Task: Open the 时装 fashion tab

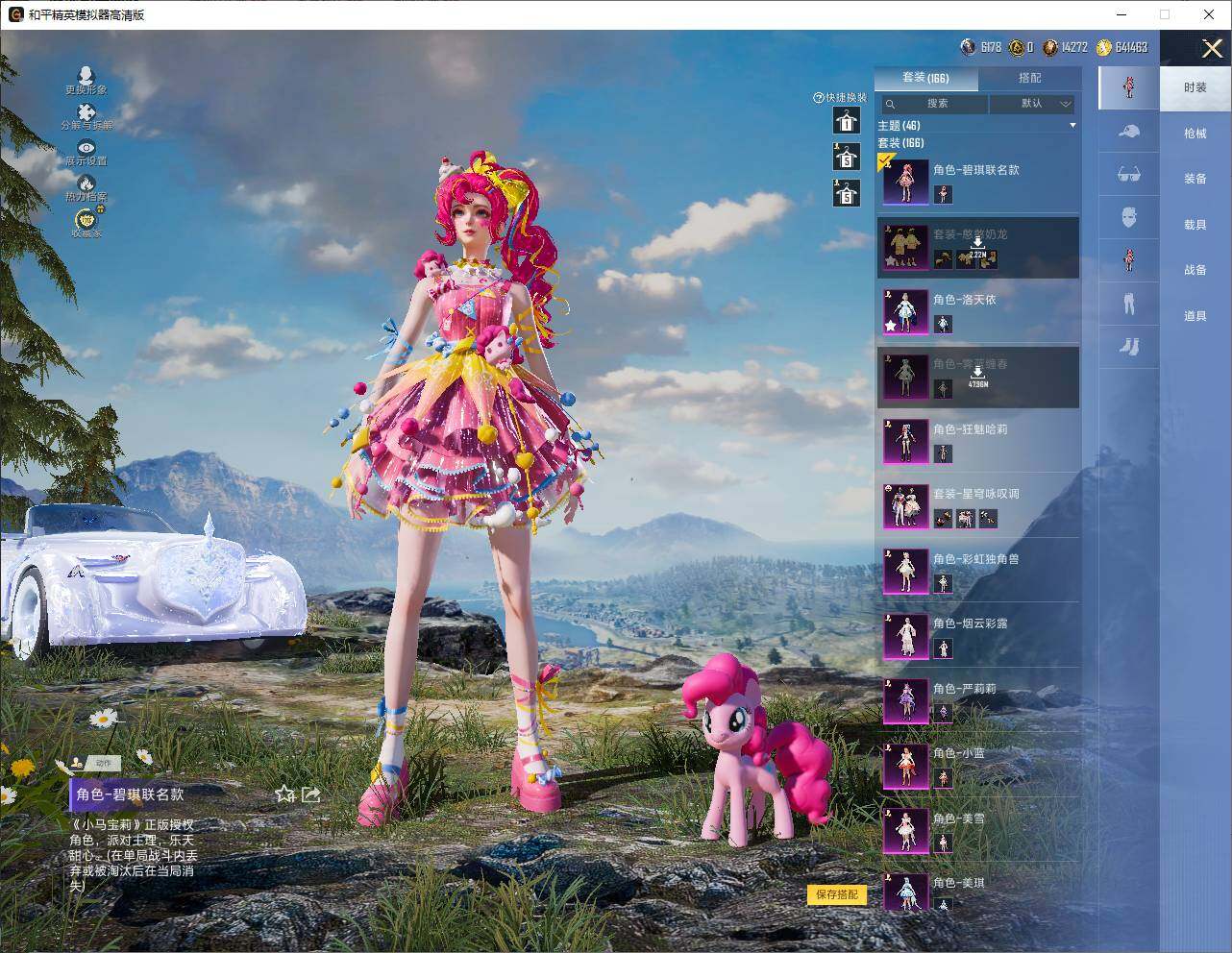Action: pos(1195,87)
